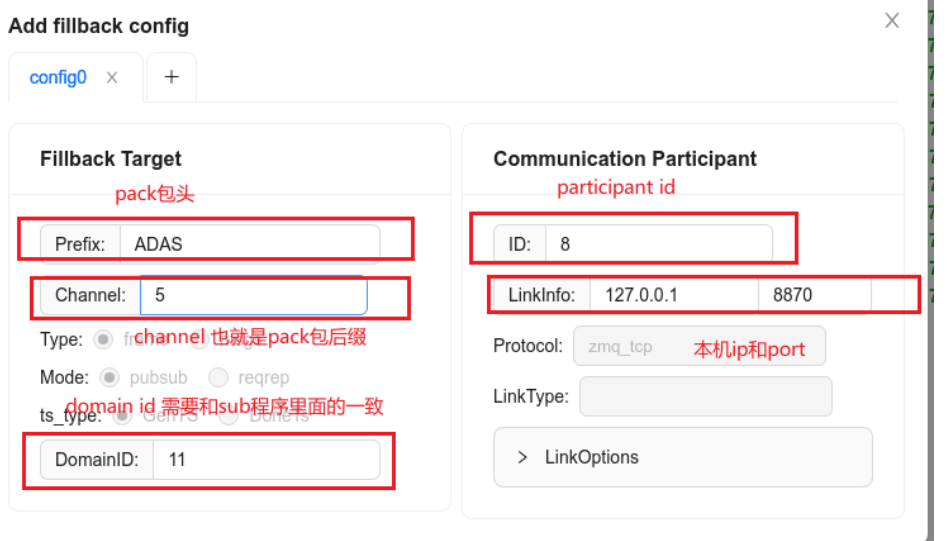Image resolution: width=947 pixels, height=541 pixels.
Task: Switch to the config0 tab
Action: (x=57, y=77)
